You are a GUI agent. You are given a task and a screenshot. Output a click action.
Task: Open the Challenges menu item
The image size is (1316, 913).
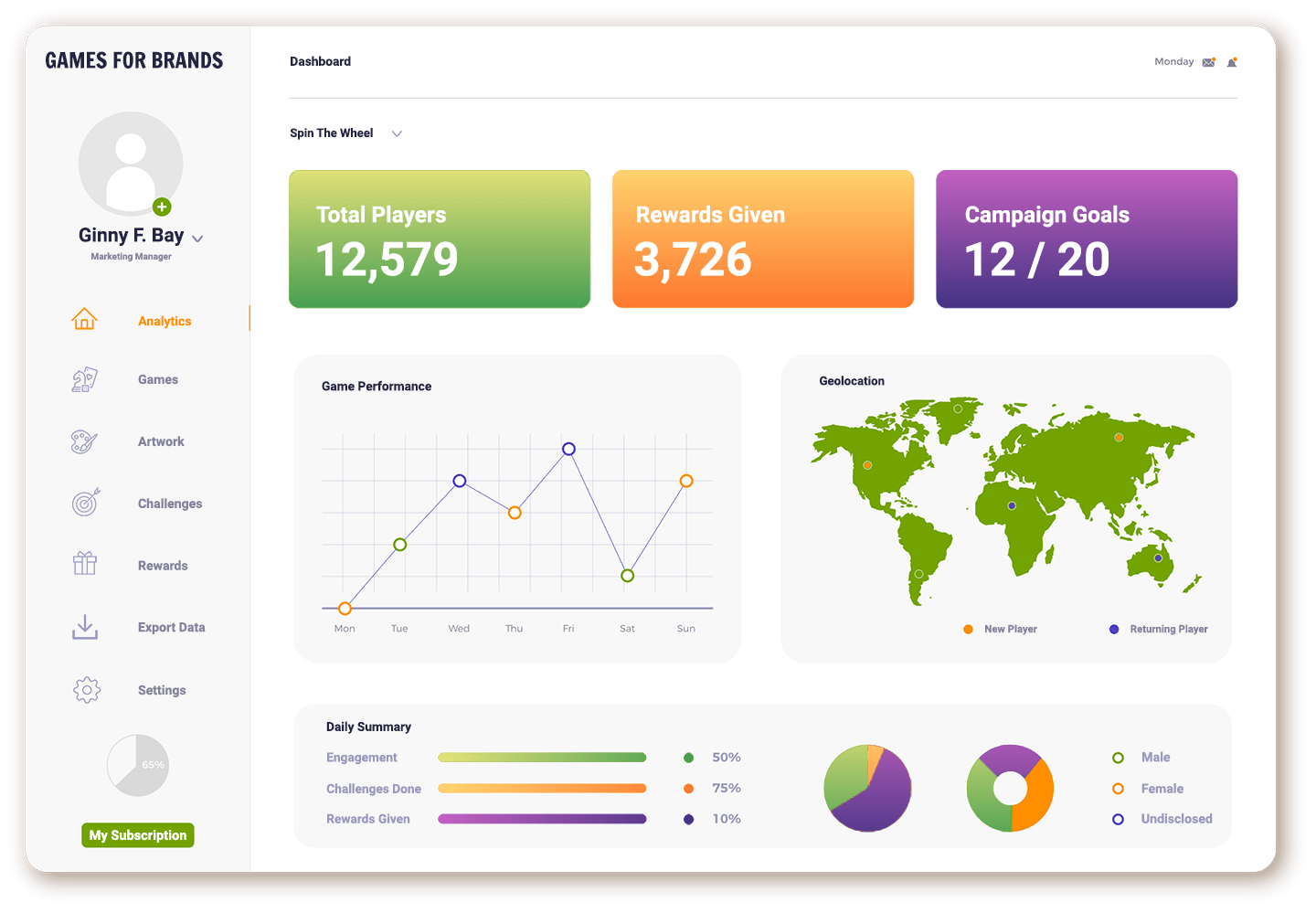point(170,504)
